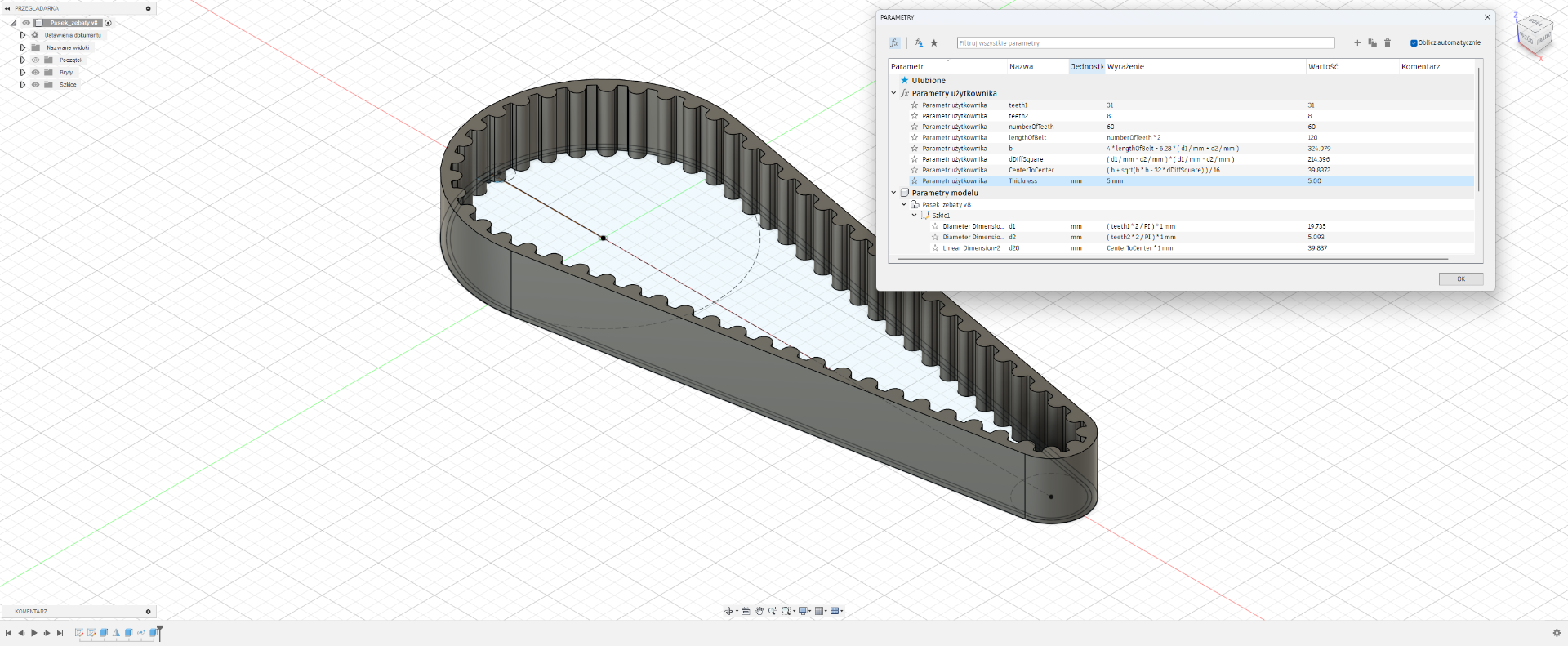Click the fx user parameters filter icon
Screen dimensions: 1568x646
coord(894,42)
